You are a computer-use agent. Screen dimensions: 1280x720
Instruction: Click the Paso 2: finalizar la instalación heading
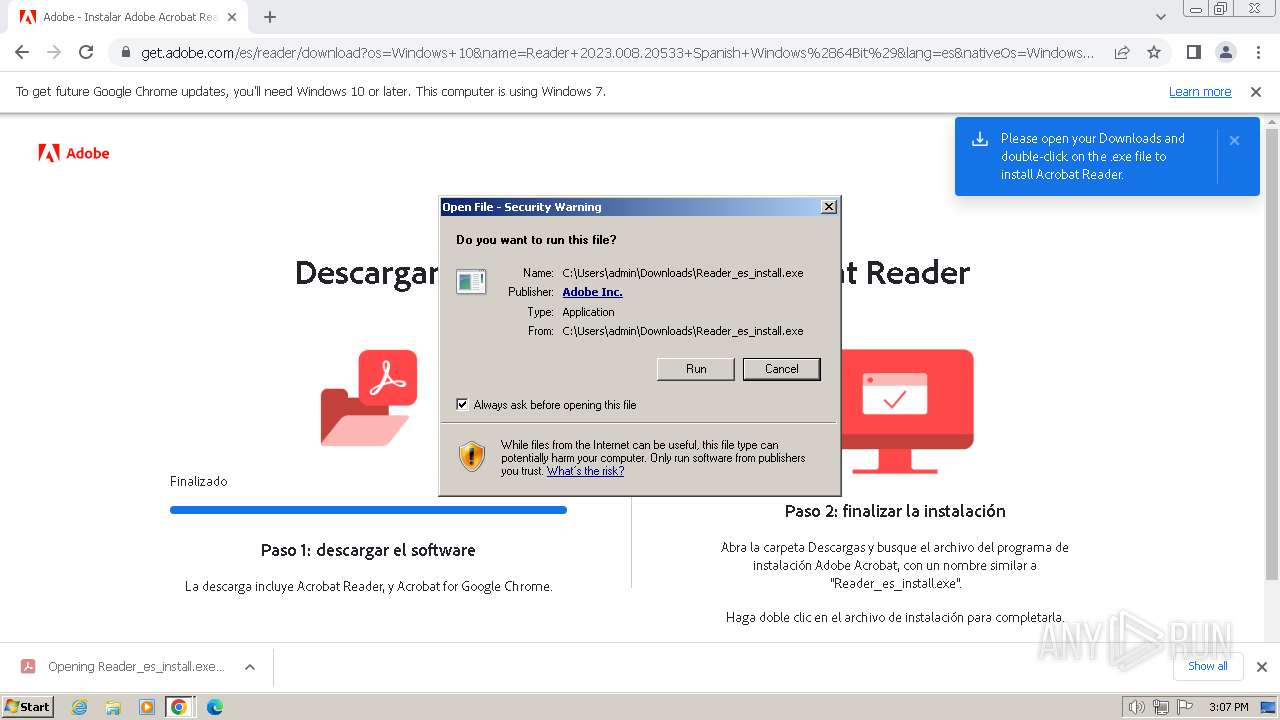point(895,511)
